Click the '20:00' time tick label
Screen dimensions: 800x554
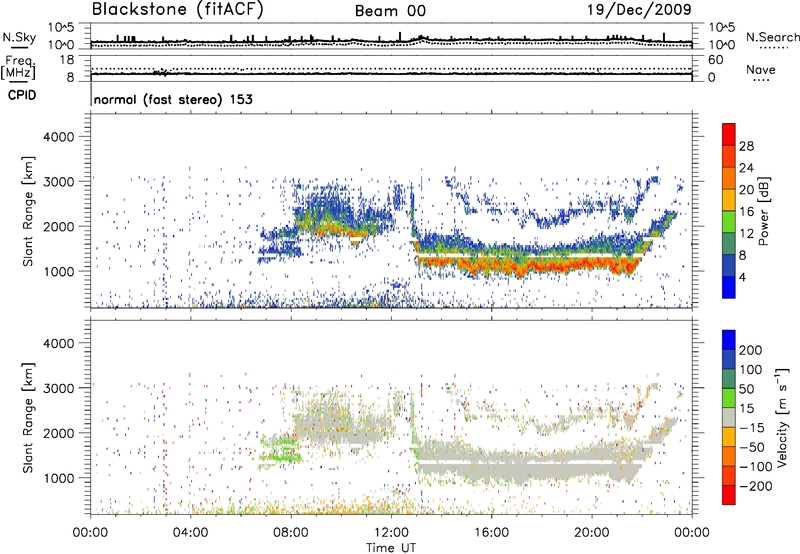591,533
